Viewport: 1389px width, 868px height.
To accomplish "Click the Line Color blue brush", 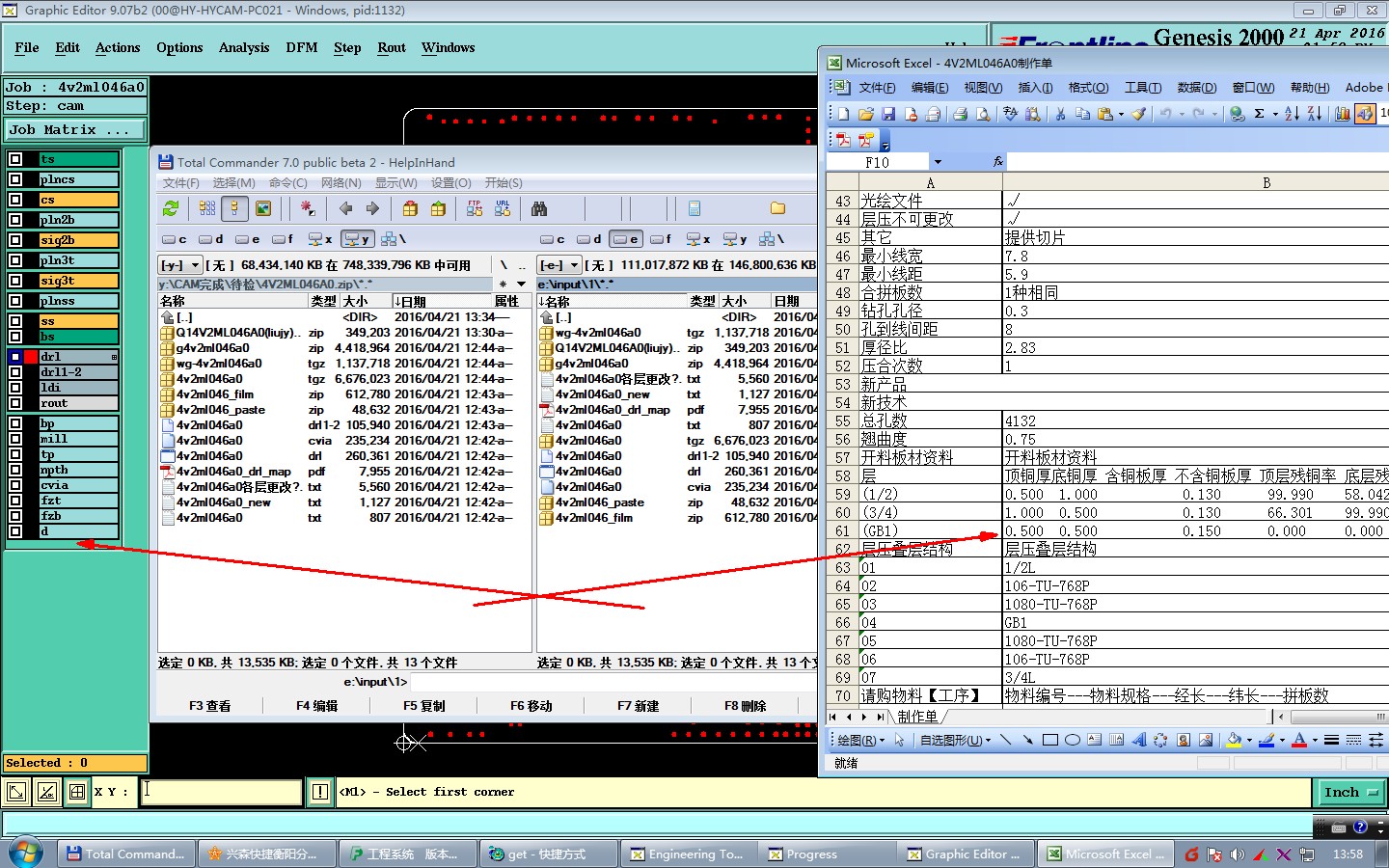I will point(1266,740).
